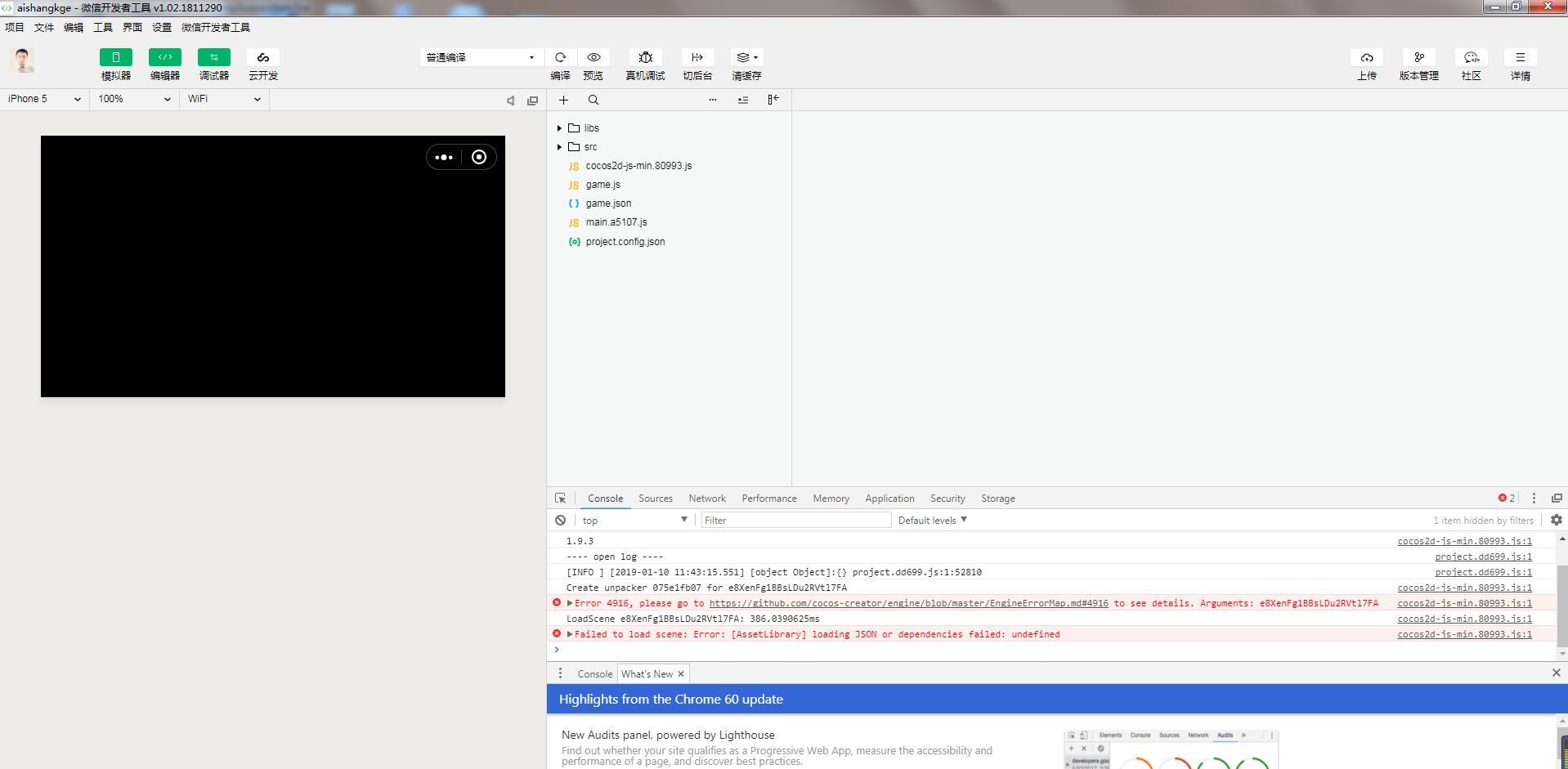The image size is (1568, 769).
Task: Switch to the drawer Console tab
Action: click(x=594, y=674)
